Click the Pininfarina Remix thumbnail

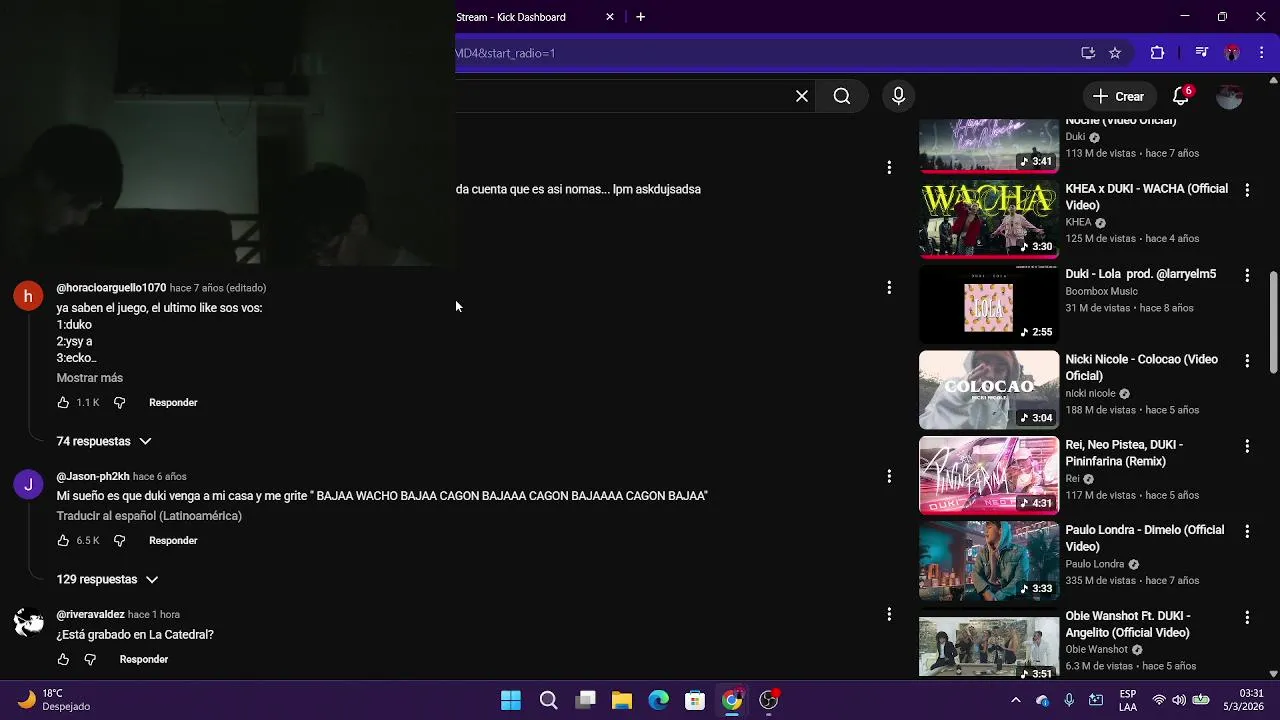989,476
